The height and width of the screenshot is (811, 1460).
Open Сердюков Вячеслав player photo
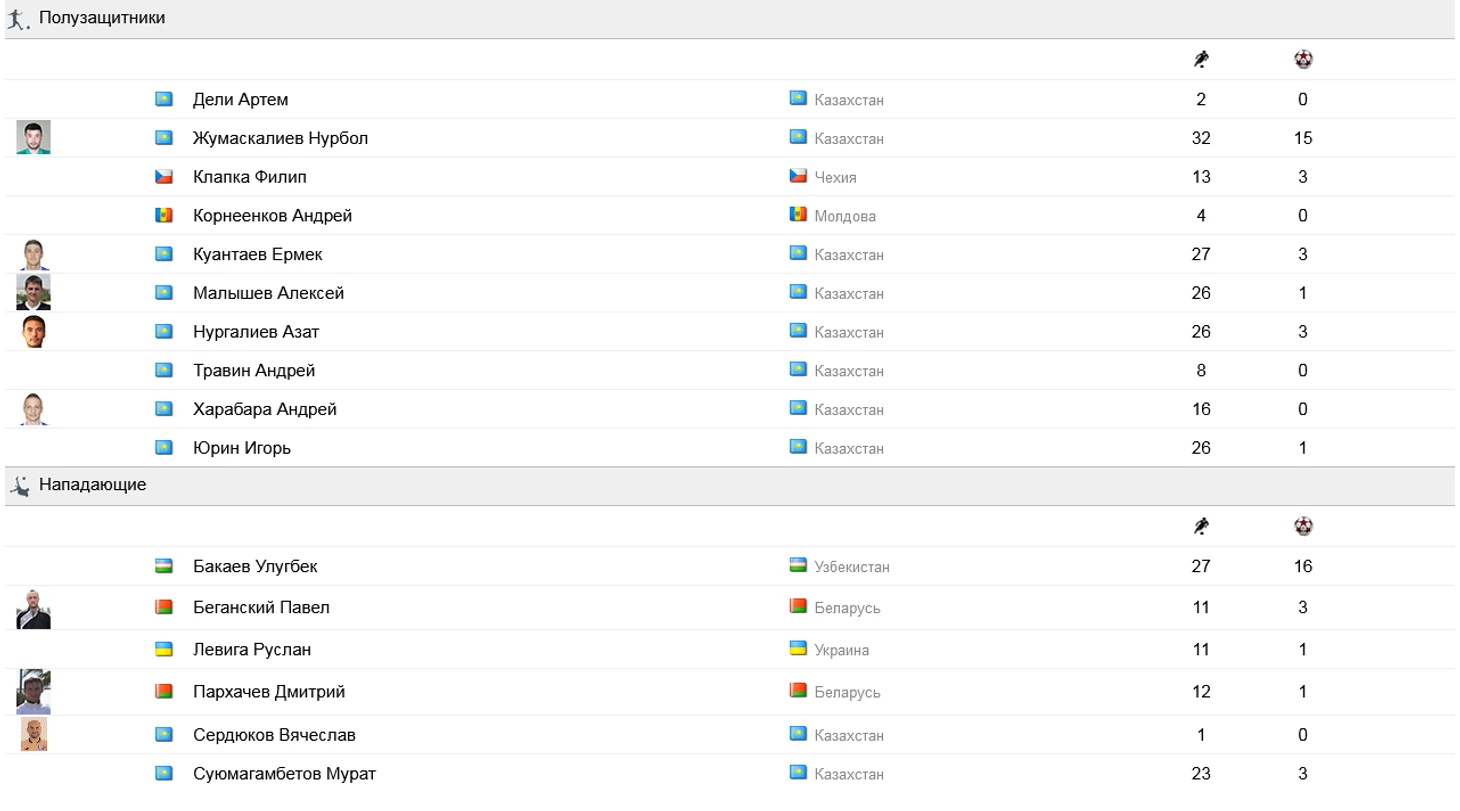click(x=33, y=735)
